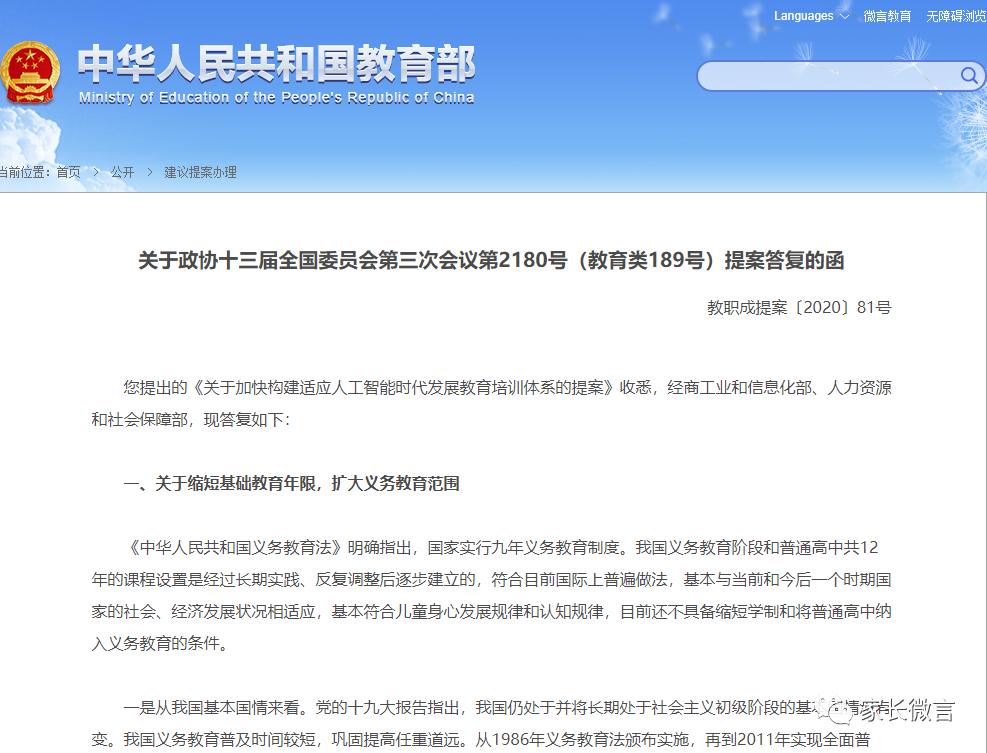The image size is (987, 753).
Task: Click the line ending 入义务教育的条件。
Action: [160, 643]
